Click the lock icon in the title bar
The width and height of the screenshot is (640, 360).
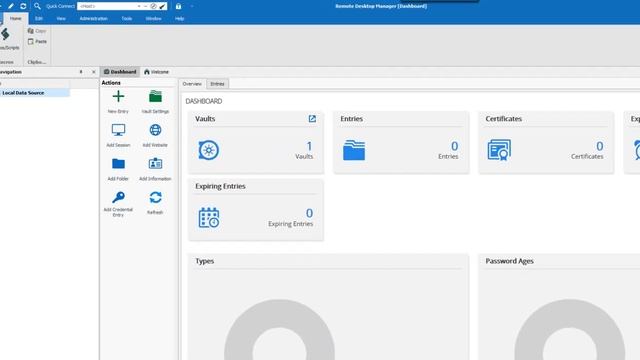click(178, 6)
